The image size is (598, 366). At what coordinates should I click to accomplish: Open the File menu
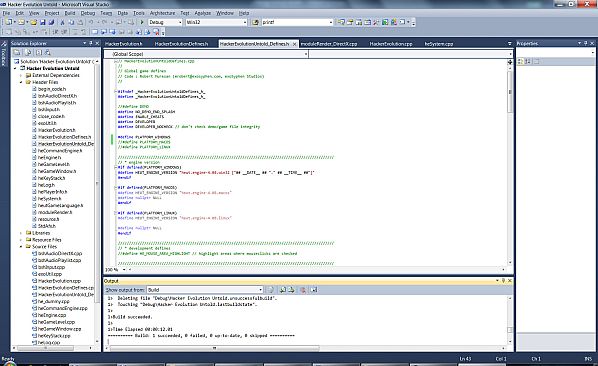point(6,13)
